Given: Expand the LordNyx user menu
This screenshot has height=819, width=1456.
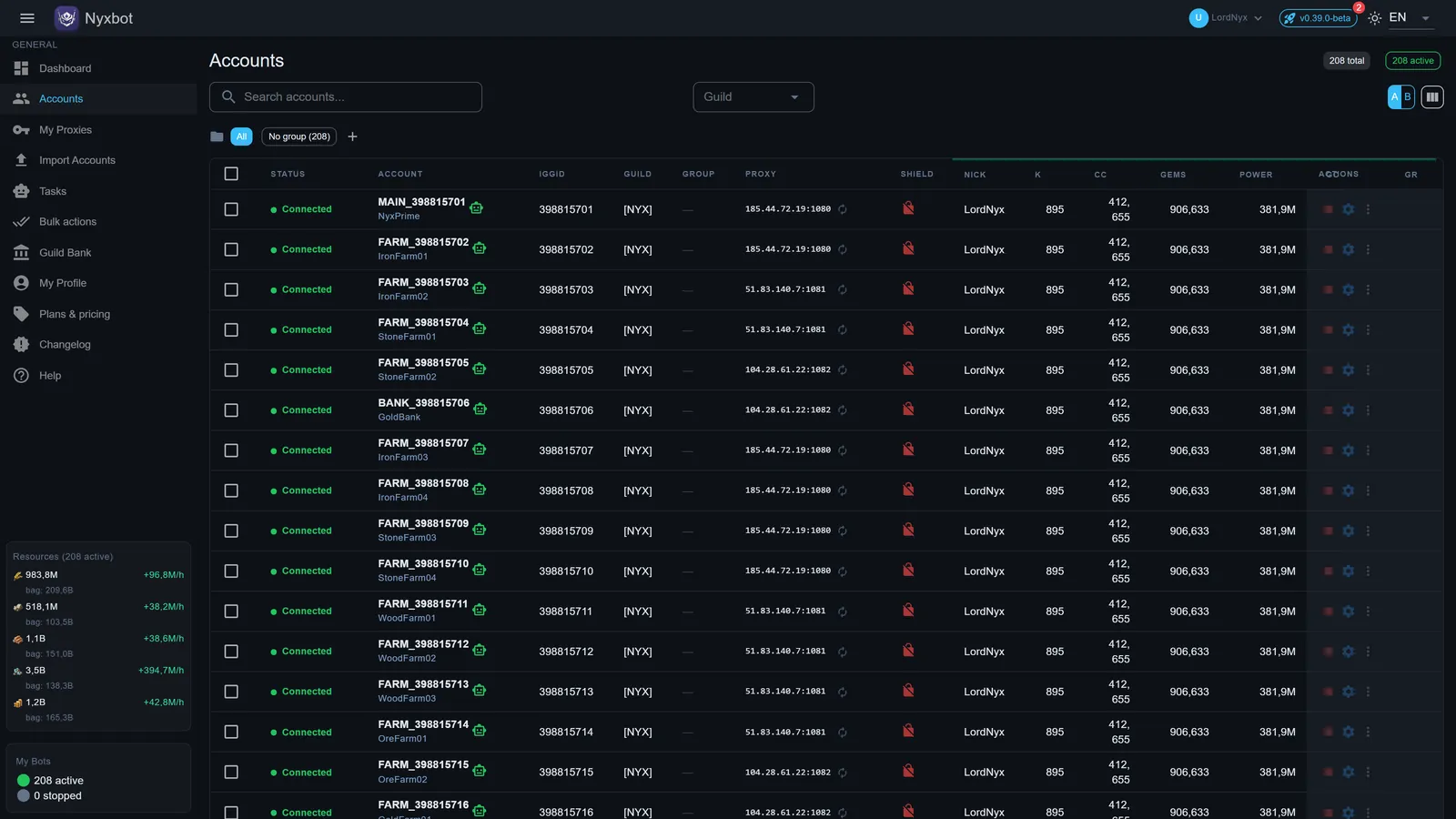Looking at the screenshot, I should pos(1226,18).
